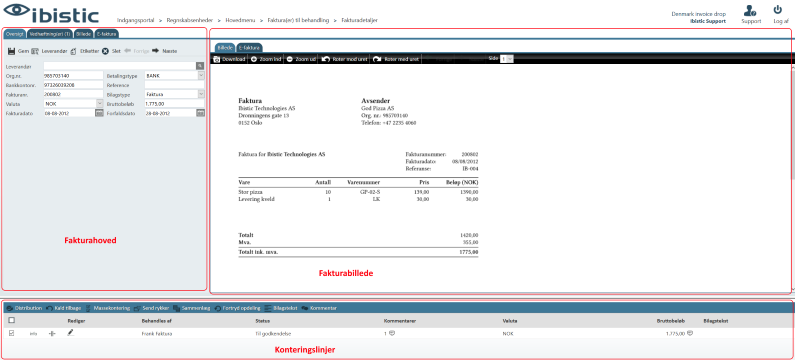795x360 pixels.
Task: Open the Fakturadato calendar picker
Action: pos(99,113)
